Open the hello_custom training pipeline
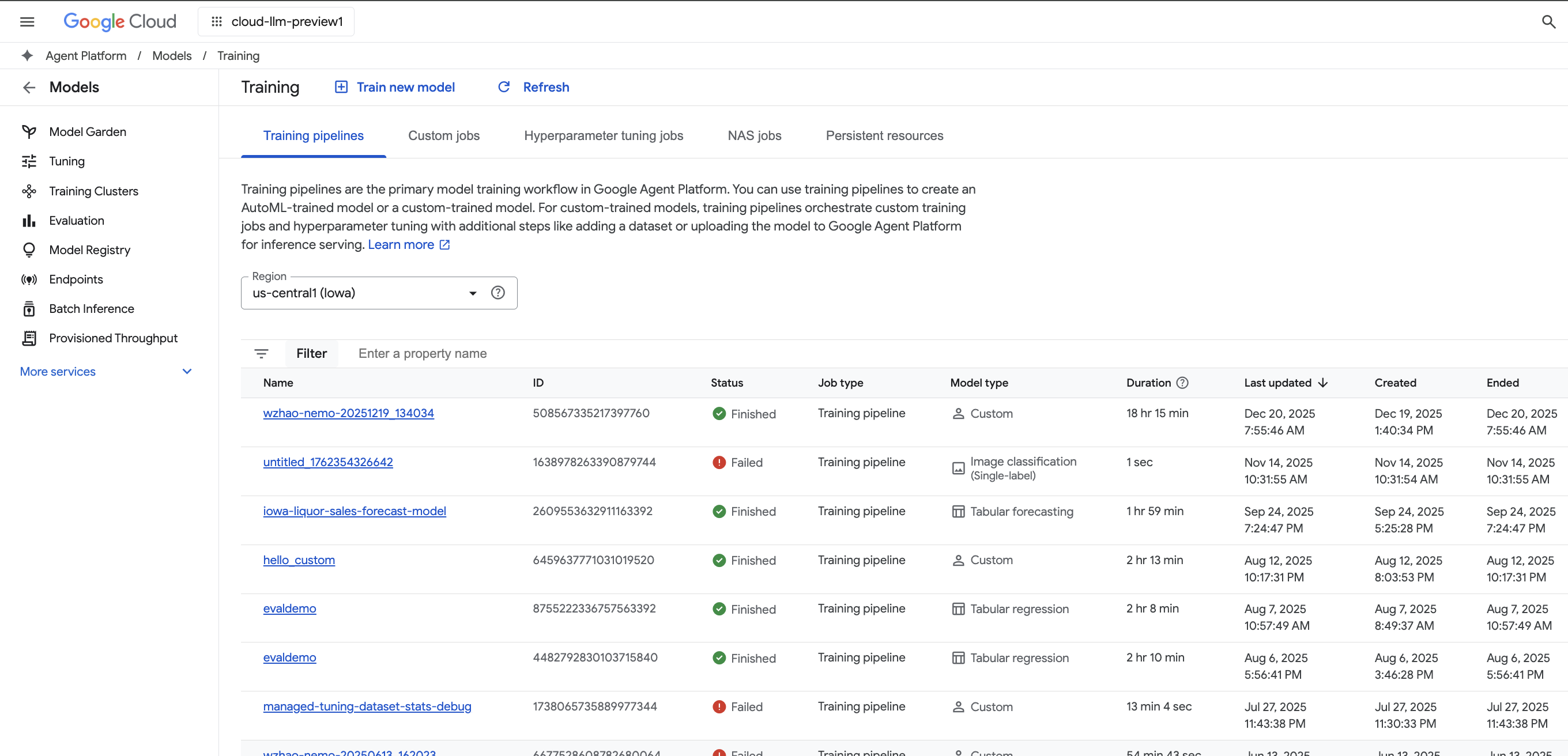 pos(298,560)
